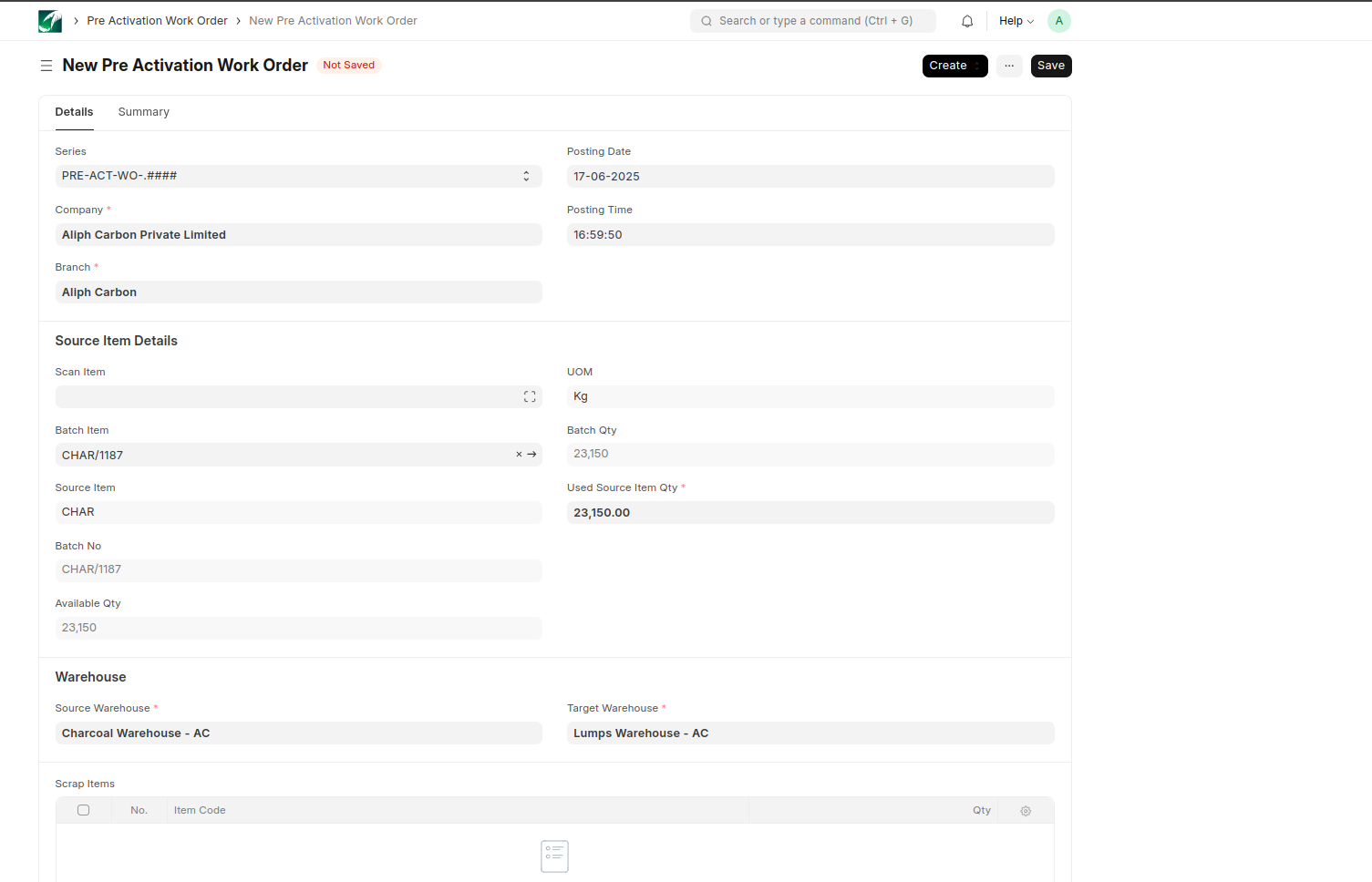Go to Pre Activation Work Order breadcrumb
The width and height of the screenshot is (1372, 882).
coord(157,21)
